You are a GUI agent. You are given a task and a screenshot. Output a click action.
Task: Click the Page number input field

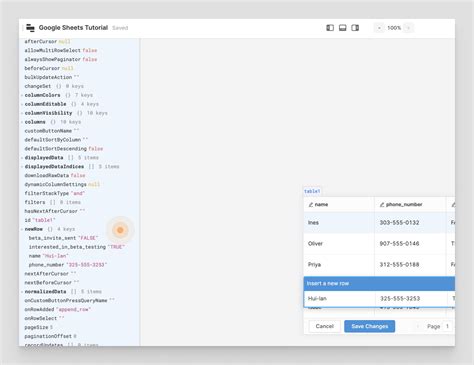448,326
